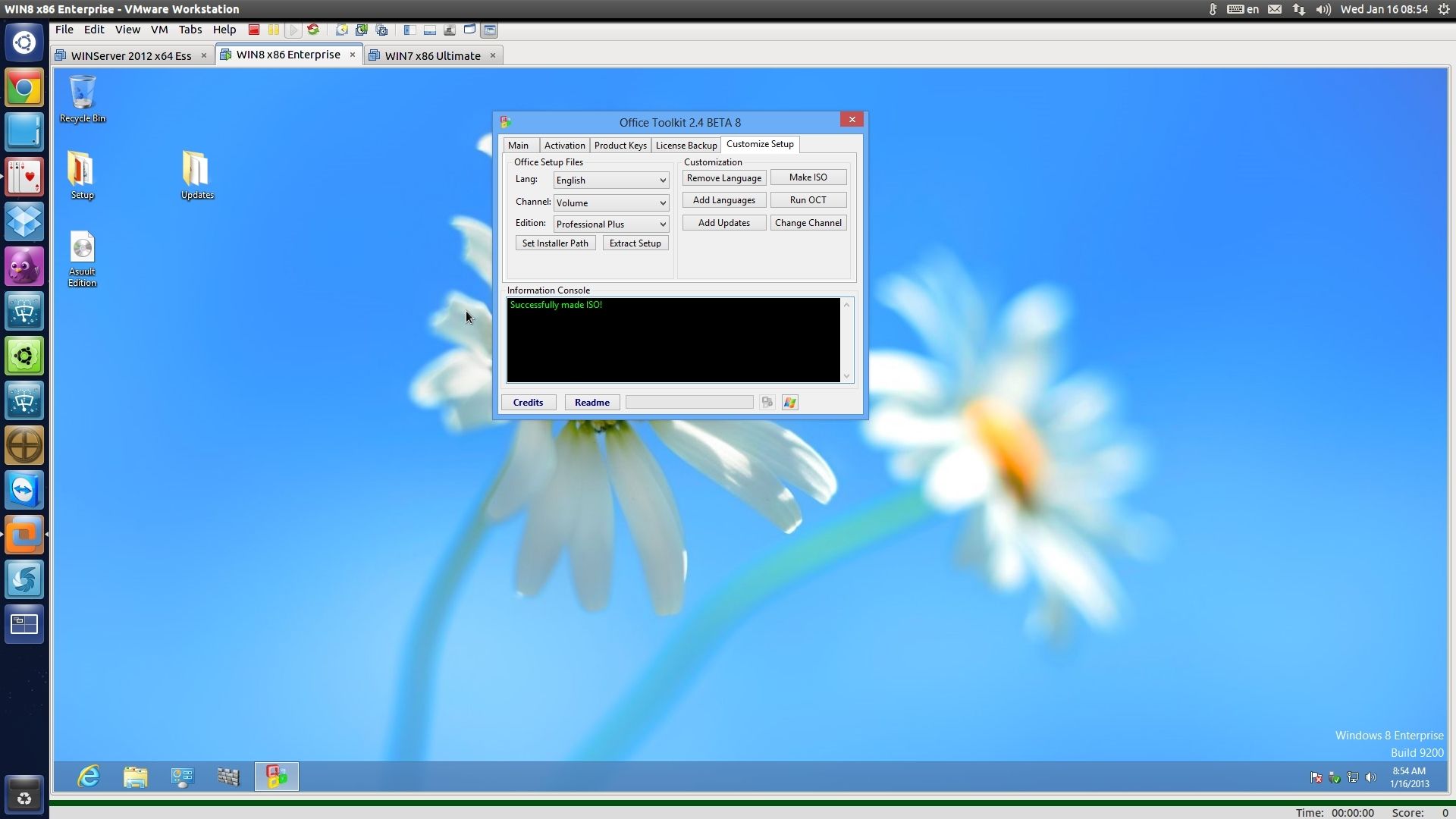1456x819 pixels.
Task: Click the Revert to Snapshot toolbar icon
Action: tap(362, 30)
